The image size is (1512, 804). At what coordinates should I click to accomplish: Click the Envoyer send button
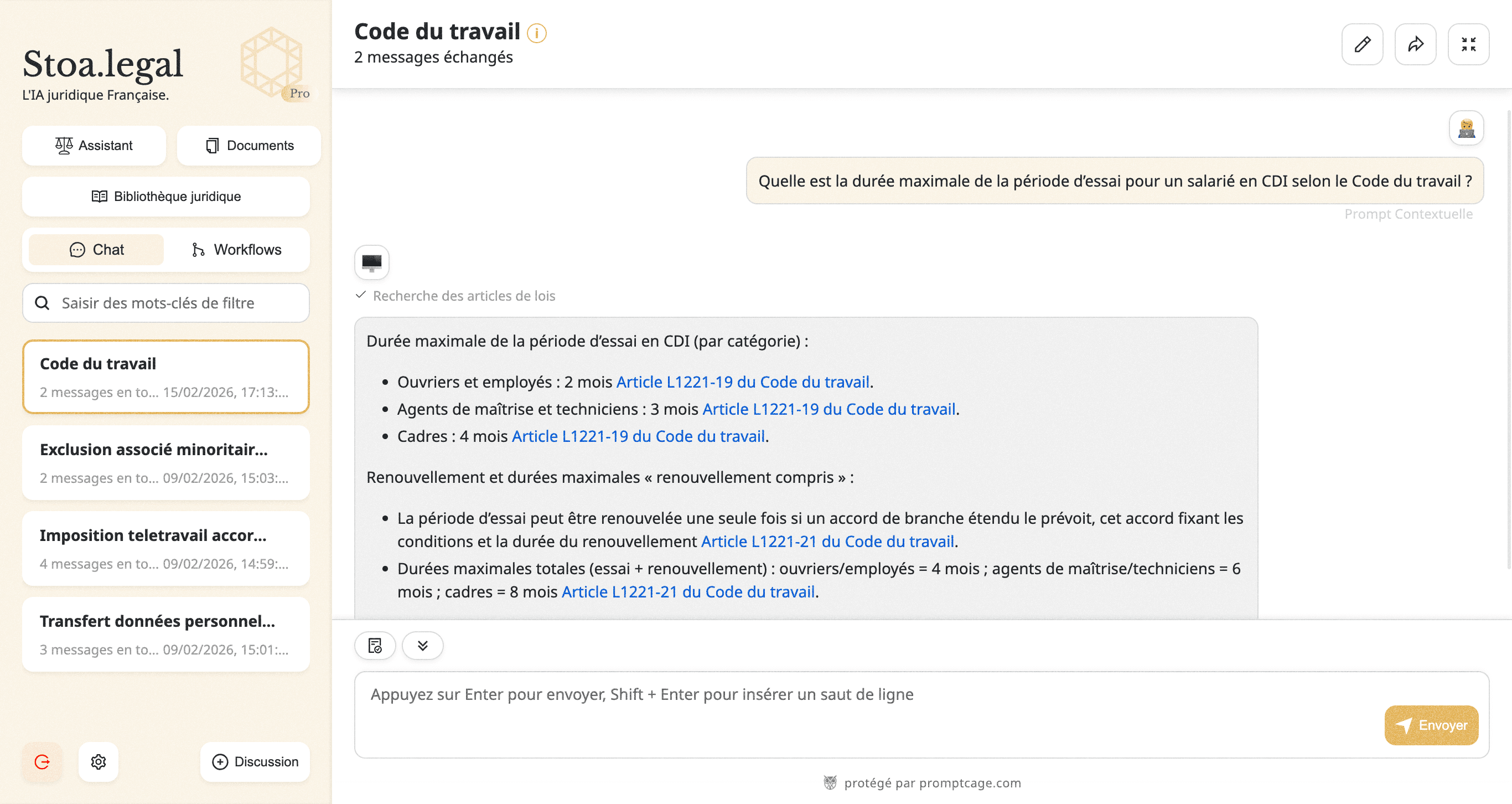point(1431,725)
